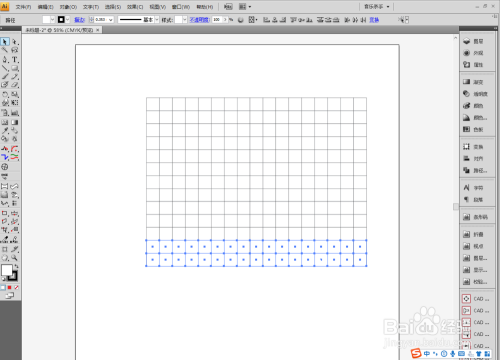Select the Line Segment tool

click(5, 68)
